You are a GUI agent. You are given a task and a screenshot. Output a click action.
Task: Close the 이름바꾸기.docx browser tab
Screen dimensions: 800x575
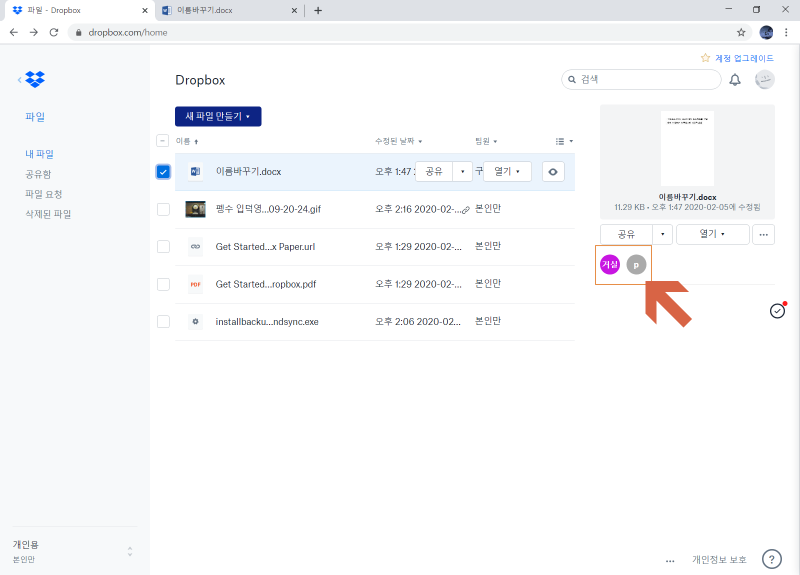click(294, 10)
